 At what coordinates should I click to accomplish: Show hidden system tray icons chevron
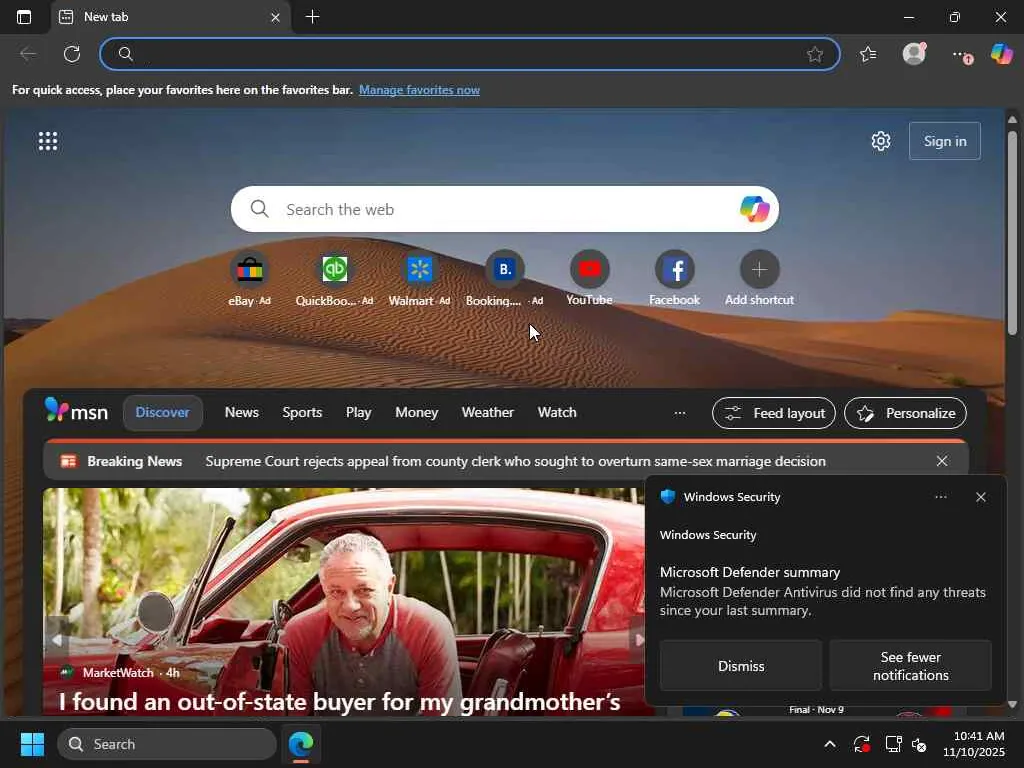[x=829, y=744]
